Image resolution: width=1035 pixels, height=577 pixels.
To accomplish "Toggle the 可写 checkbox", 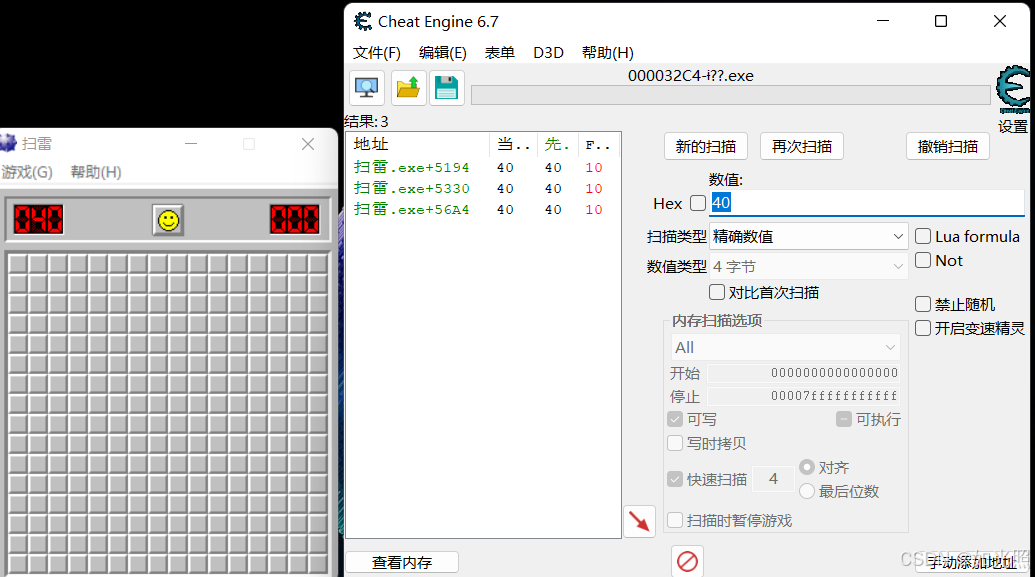I will click(675, 419).
